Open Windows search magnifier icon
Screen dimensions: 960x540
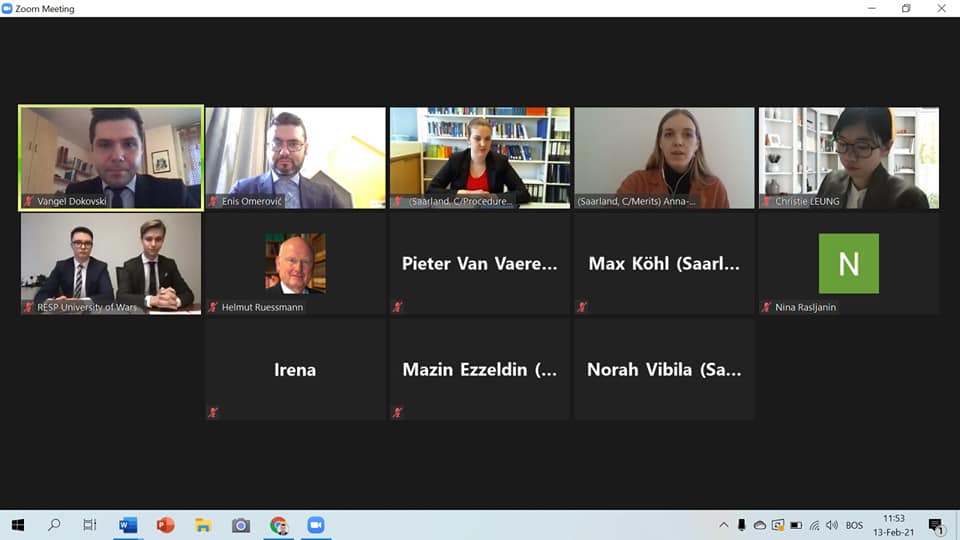point(54,525)
